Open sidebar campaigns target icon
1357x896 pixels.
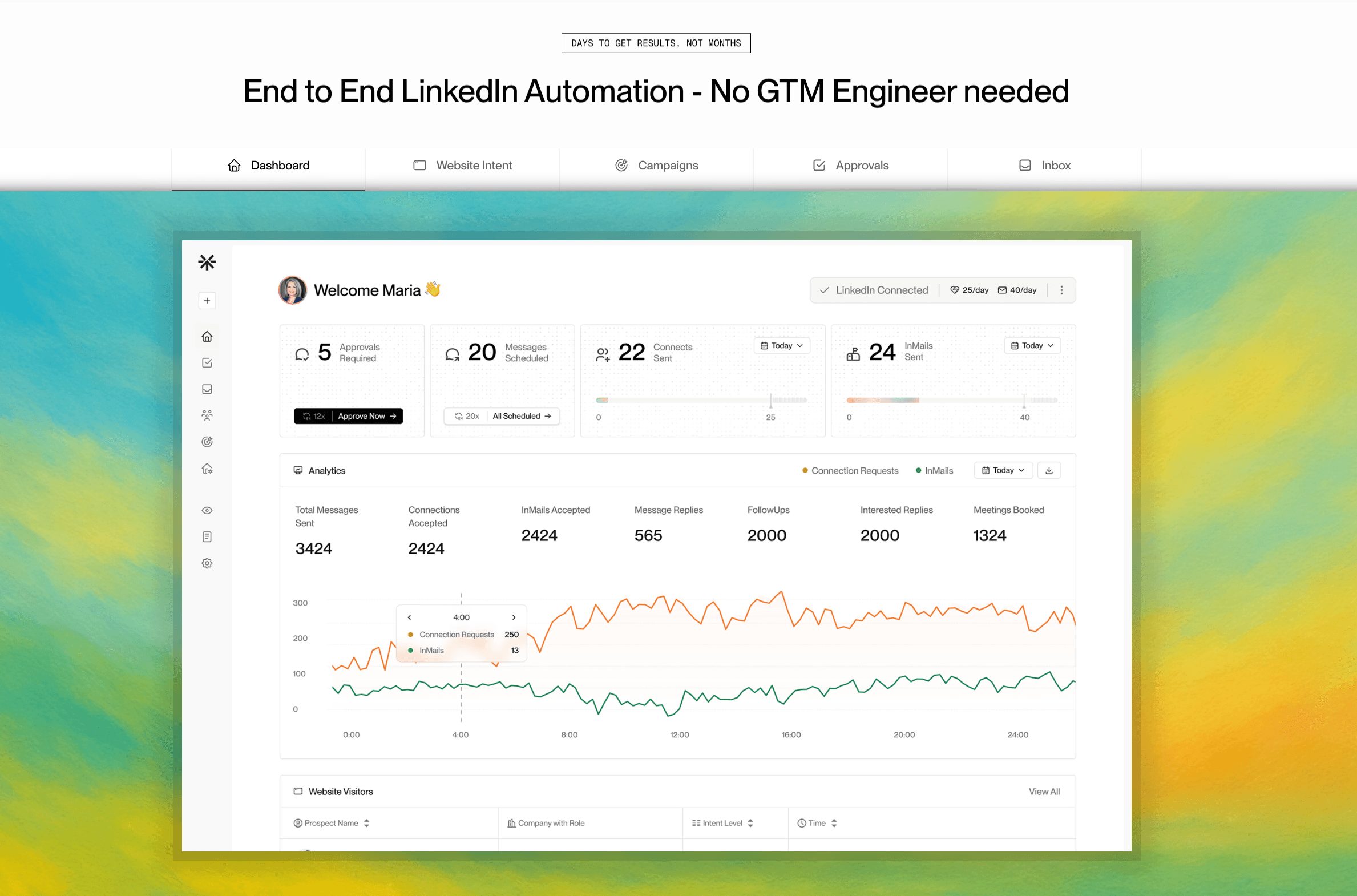(x=207, y=442)
